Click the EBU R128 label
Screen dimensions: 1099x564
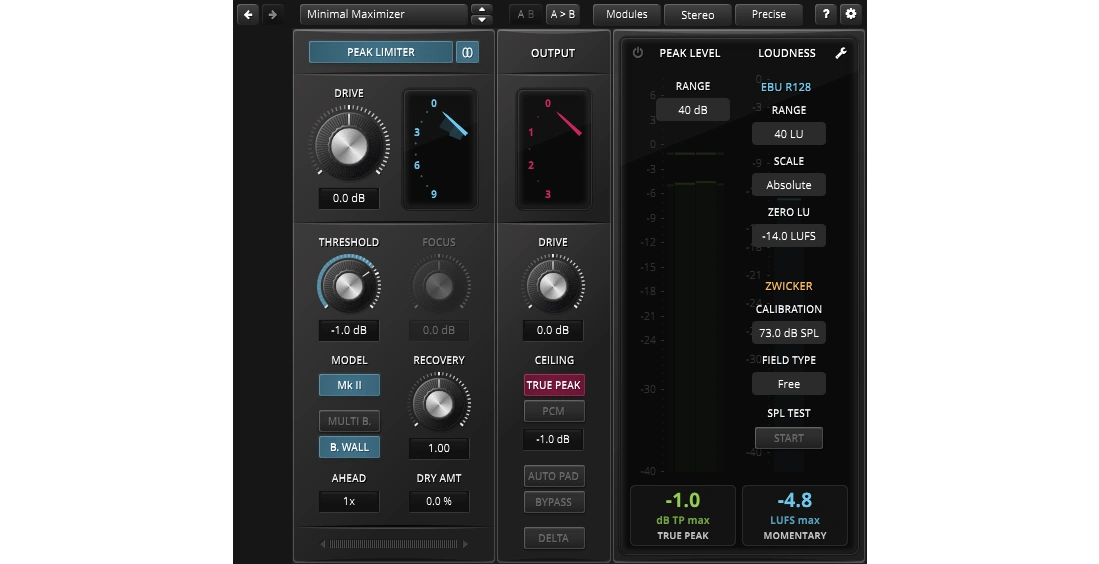[786, 88]
